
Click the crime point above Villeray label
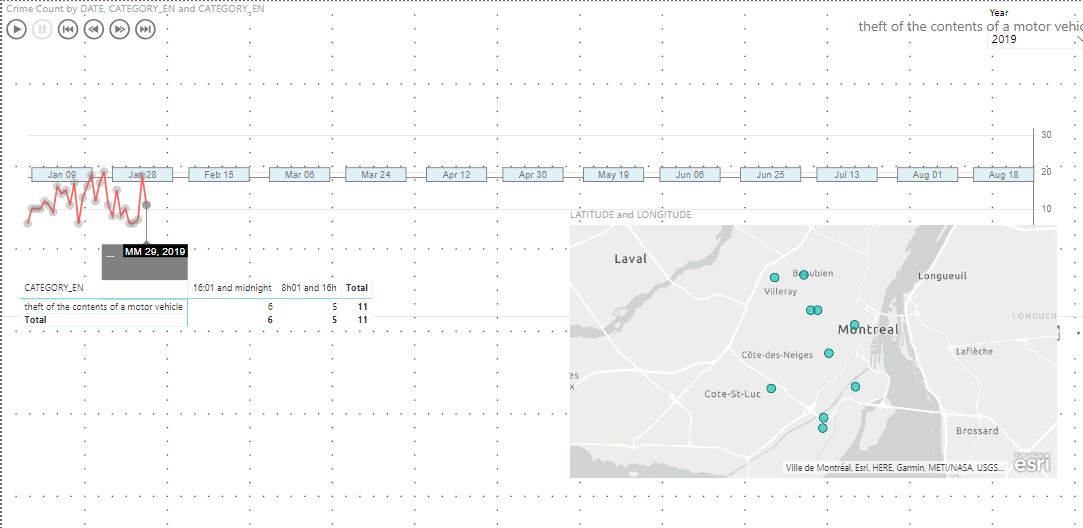click(774, 277)
